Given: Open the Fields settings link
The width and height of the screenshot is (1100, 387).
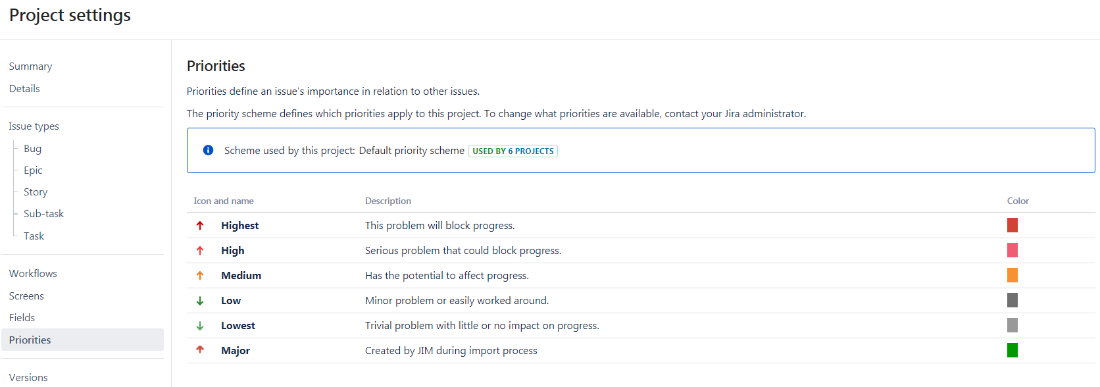Looking at the screenshot, I should (x=22, y=318).
